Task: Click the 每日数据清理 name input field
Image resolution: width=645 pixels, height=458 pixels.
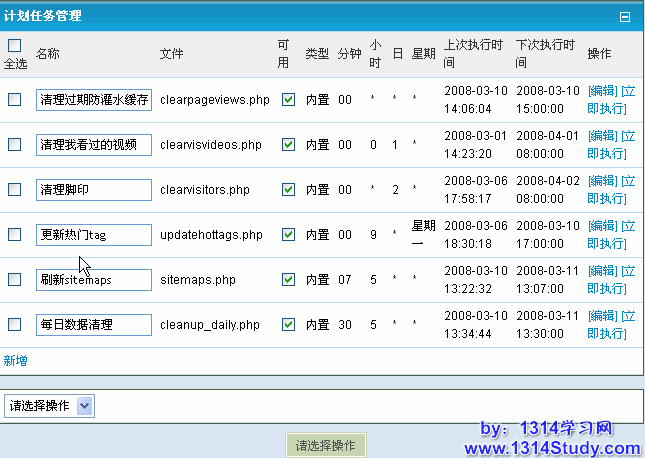Action: [x=94, y=325]
